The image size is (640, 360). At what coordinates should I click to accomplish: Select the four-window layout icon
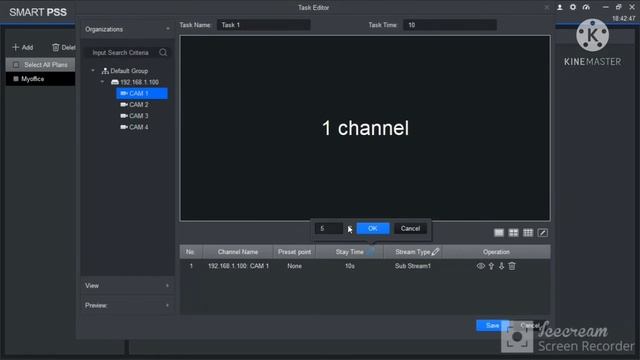(513, 233)
